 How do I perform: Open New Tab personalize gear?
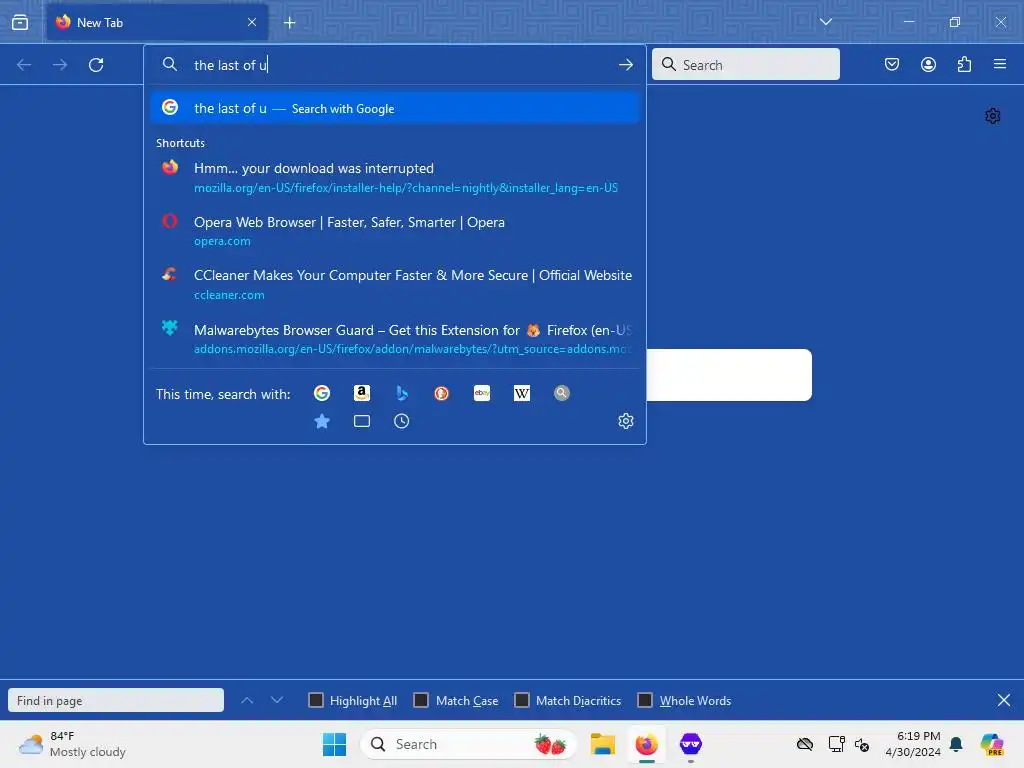993,116
